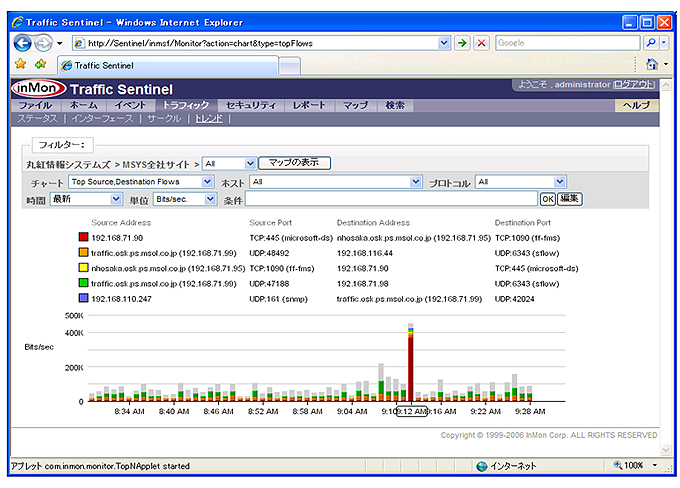This screenshot has height=488, width=680.
Task: Click the browser Back arrow button
Action: coord(23,43)
